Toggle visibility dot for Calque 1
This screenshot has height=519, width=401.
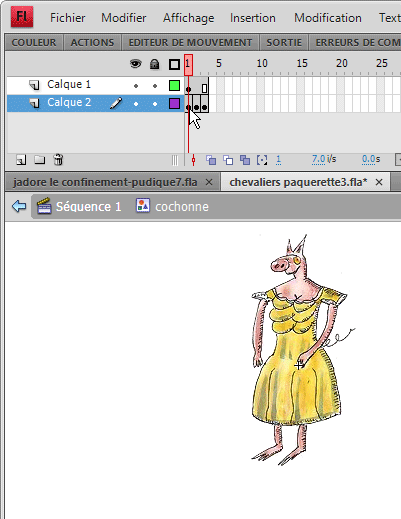[136, 86]
